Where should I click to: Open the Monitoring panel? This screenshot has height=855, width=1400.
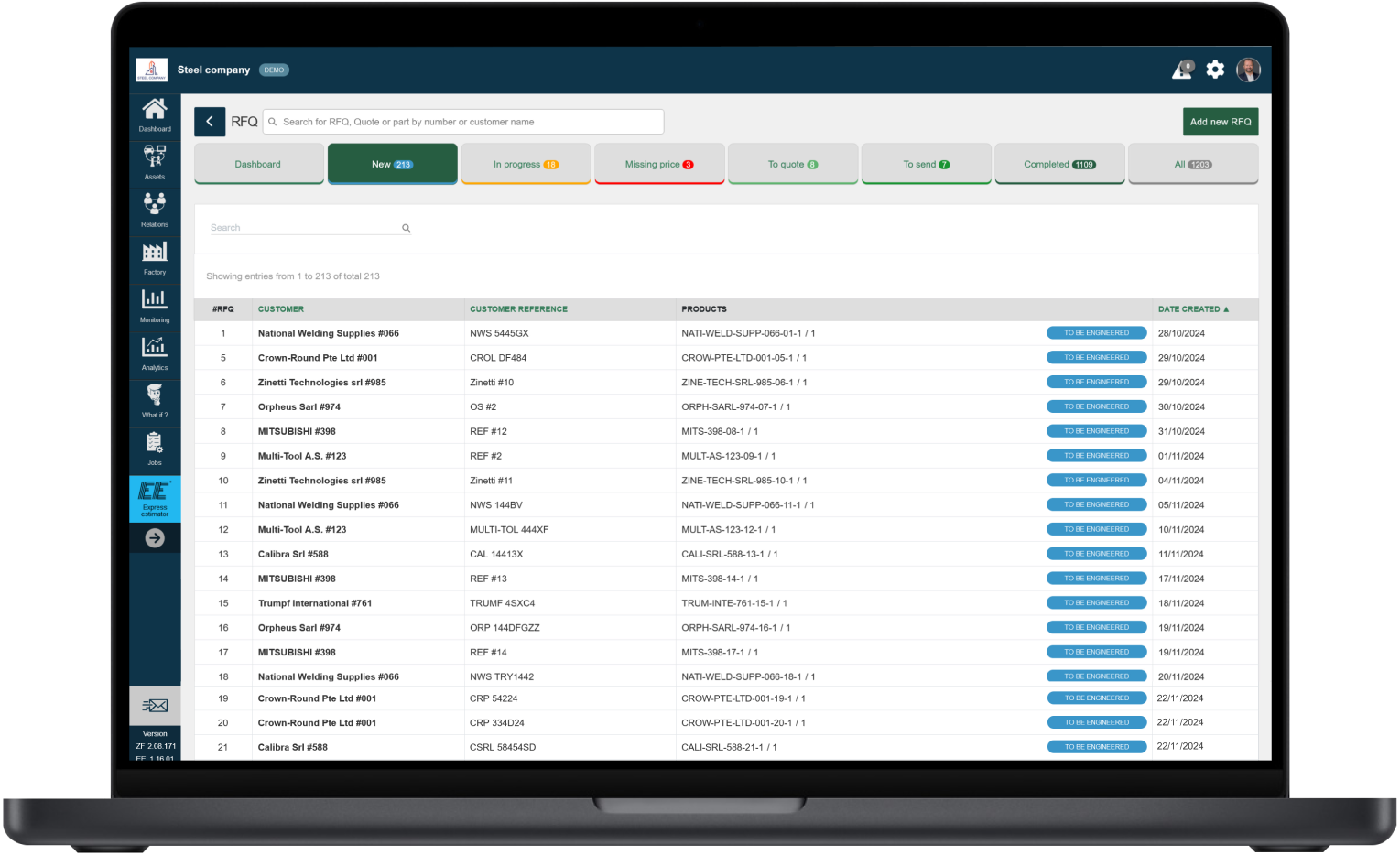(154, 305)
